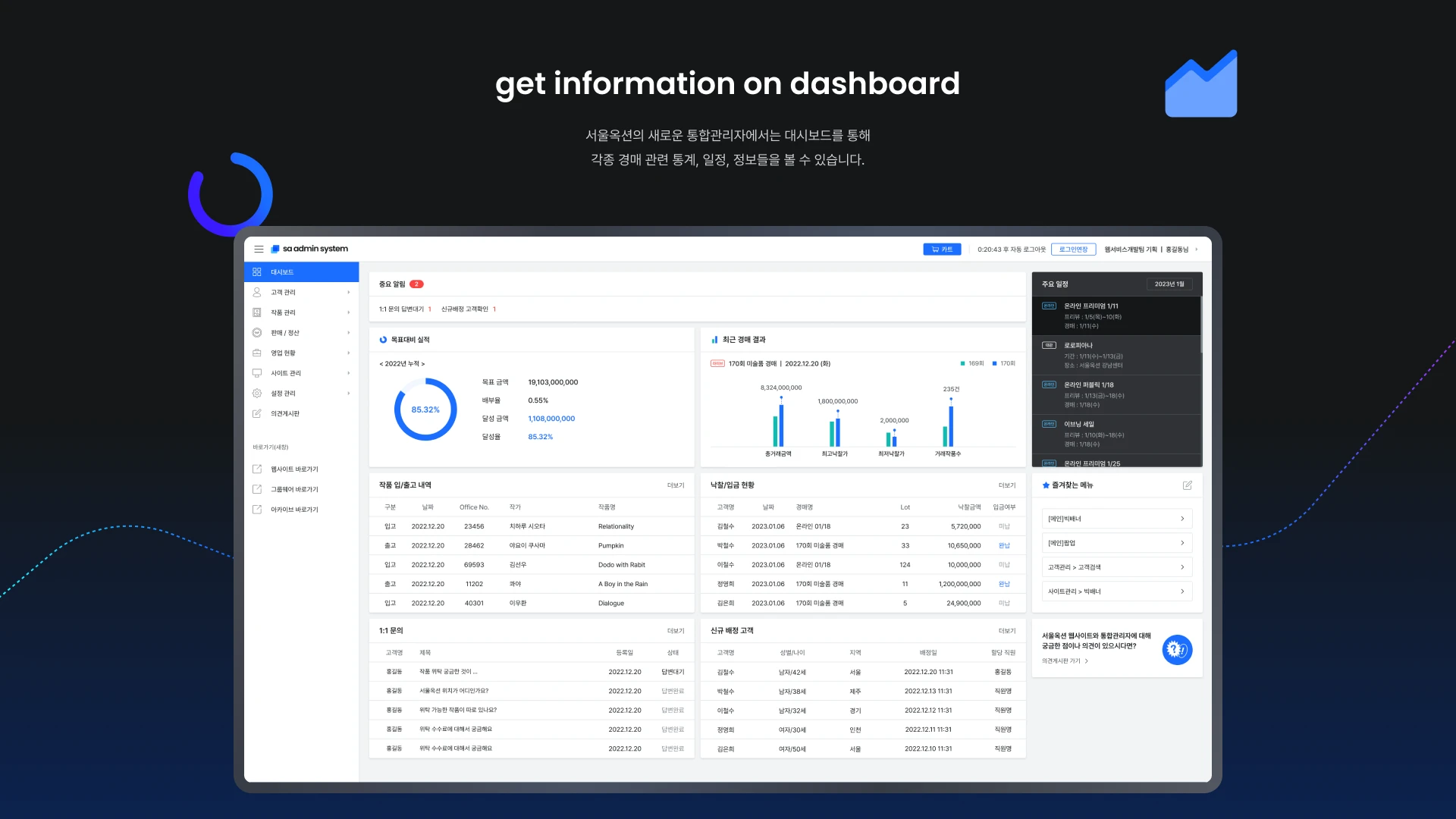Click the 영업 현황 briefcase icon
This screenshot has height=819, width=1456.
click(x=256, y=353)
